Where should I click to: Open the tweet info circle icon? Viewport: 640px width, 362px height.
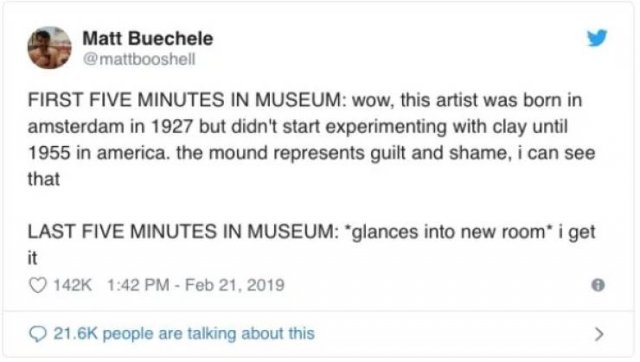coord(598,285)
